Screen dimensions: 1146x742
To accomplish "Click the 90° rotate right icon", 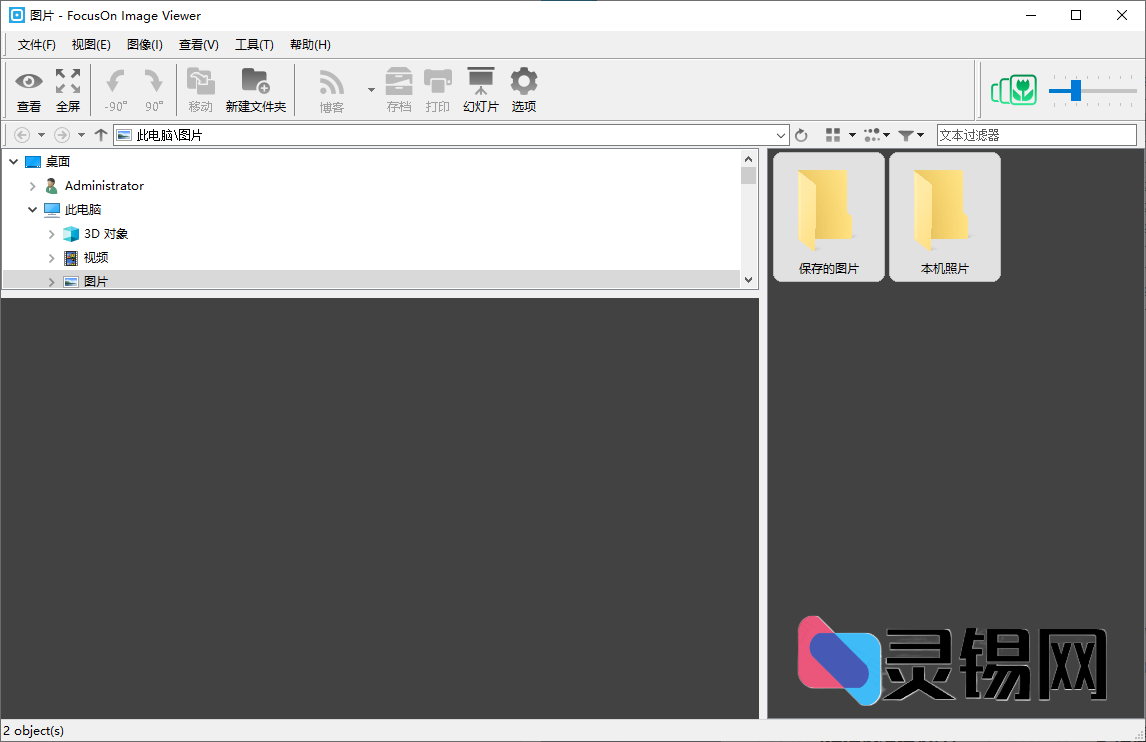I will [155, 88].
